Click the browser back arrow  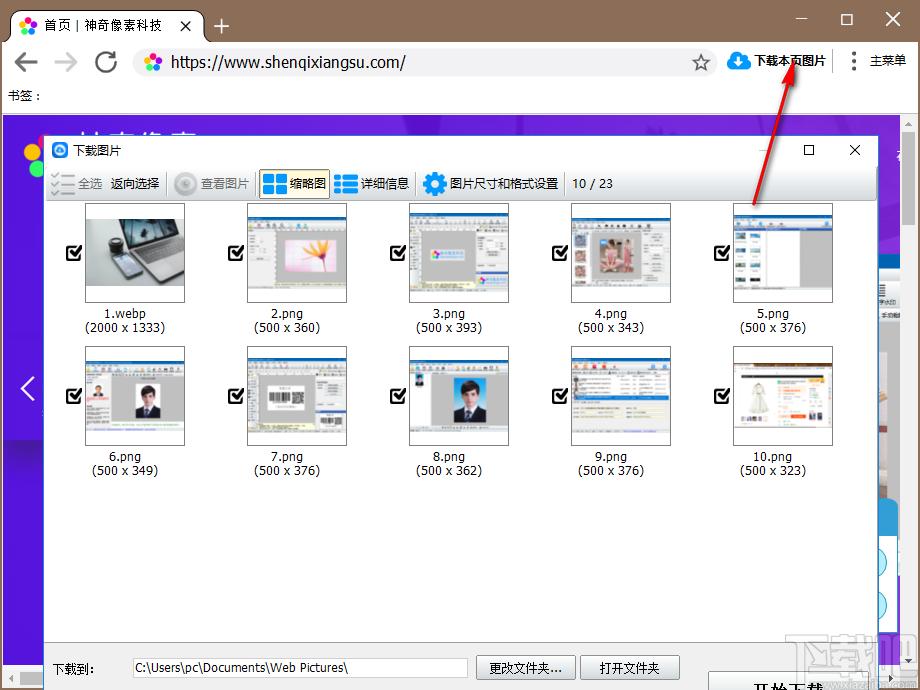coord(26,62)
